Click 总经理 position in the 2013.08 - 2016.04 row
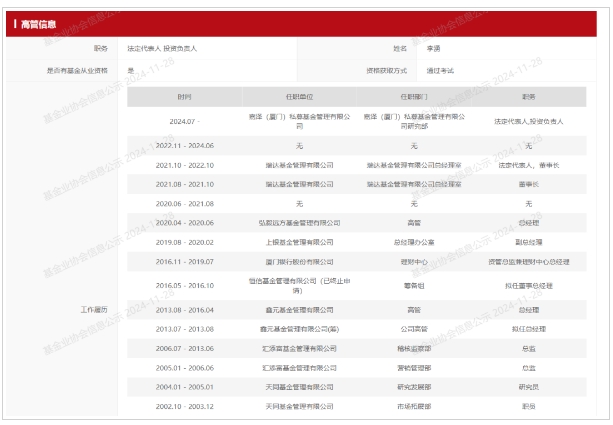 (x=529, y=310)
